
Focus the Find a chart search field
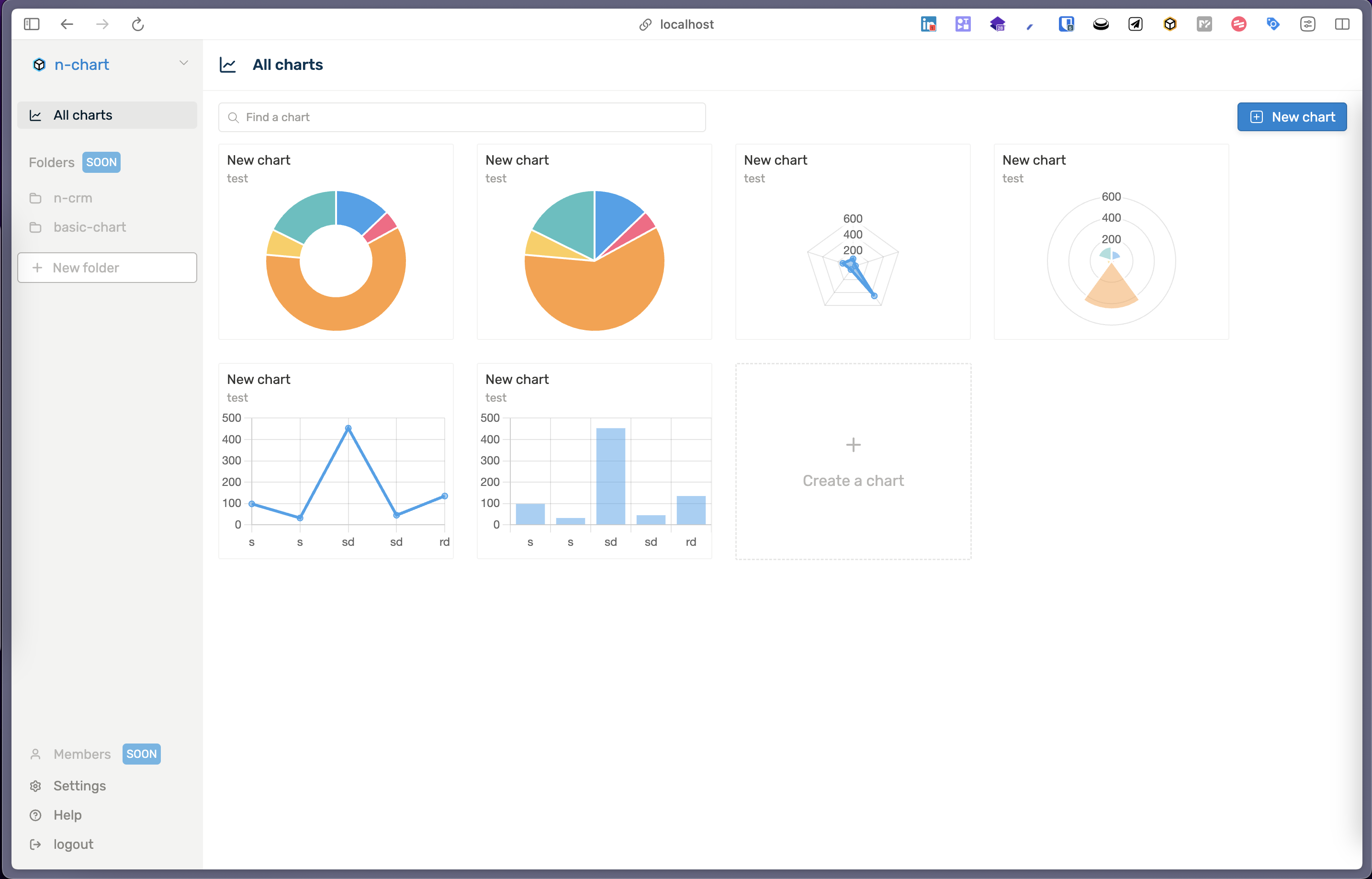click(x=462, y=117)
